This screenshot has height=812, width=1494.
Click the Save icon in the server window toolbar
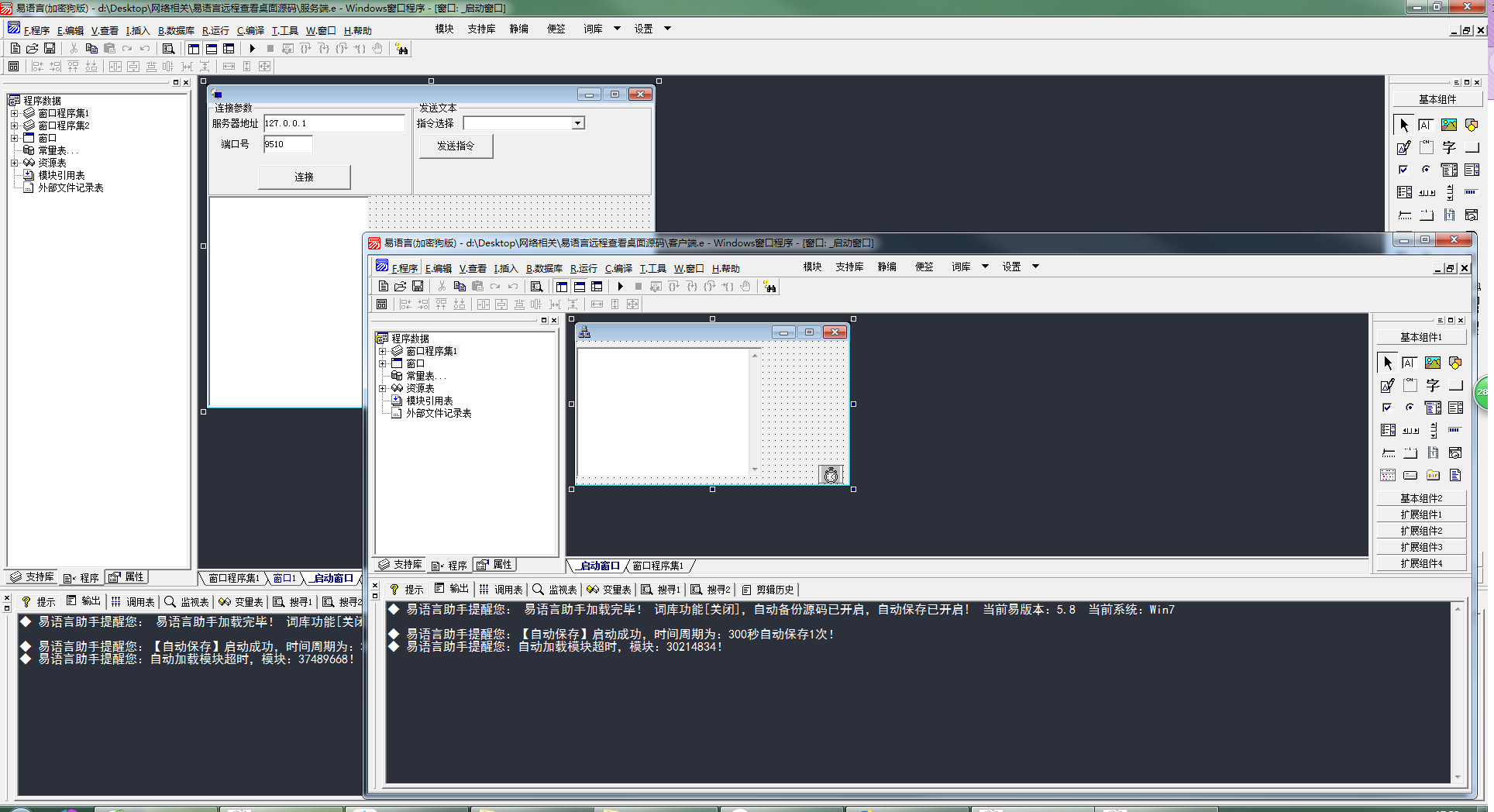(x=50, y=49)
